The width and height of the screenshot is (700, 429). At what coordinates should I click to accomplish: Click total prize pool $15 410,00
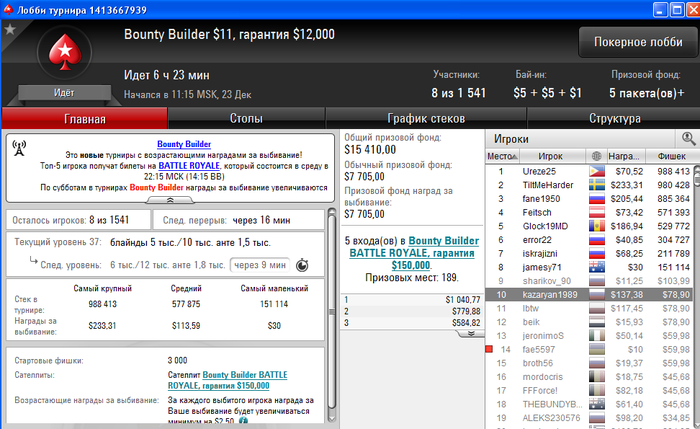[x=370, y=150]
